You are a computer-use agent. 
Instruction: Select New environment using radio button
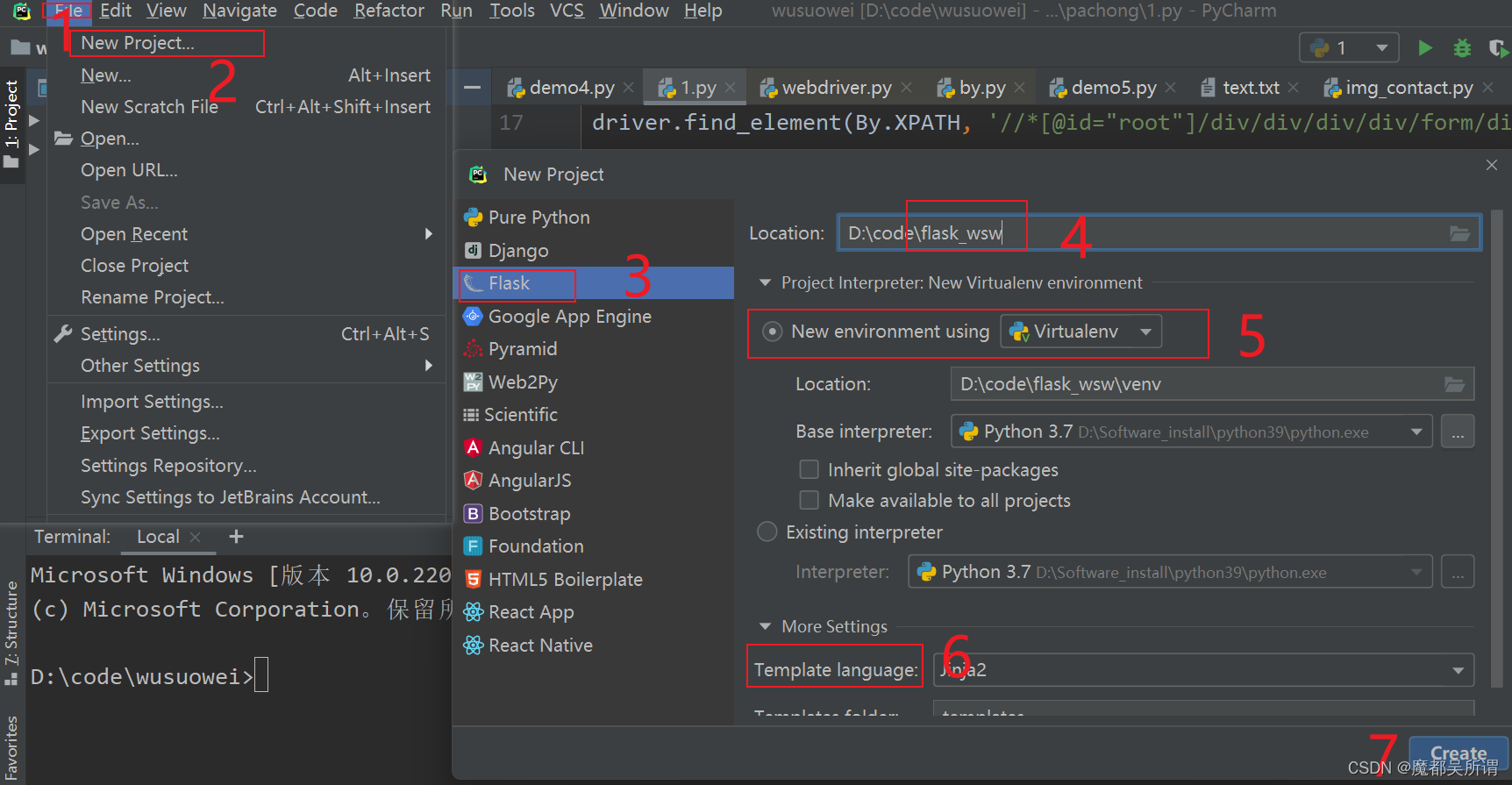(772, 332)
